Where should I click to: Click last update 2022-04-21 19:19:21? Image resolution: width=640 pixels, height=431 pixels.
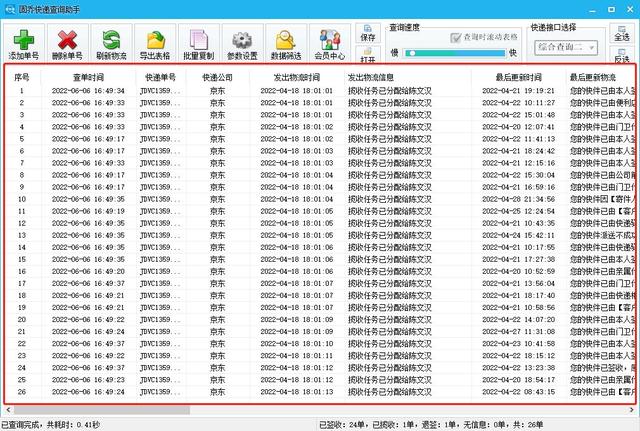[518, 91]
